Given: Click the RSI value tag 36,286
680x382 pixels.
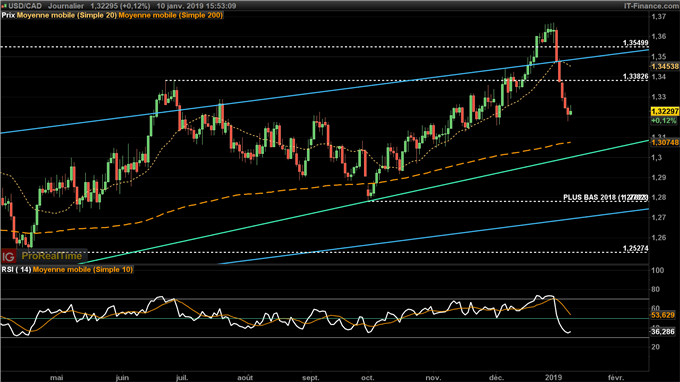Looking at the screenshot, I should click(x=663, y=332).
